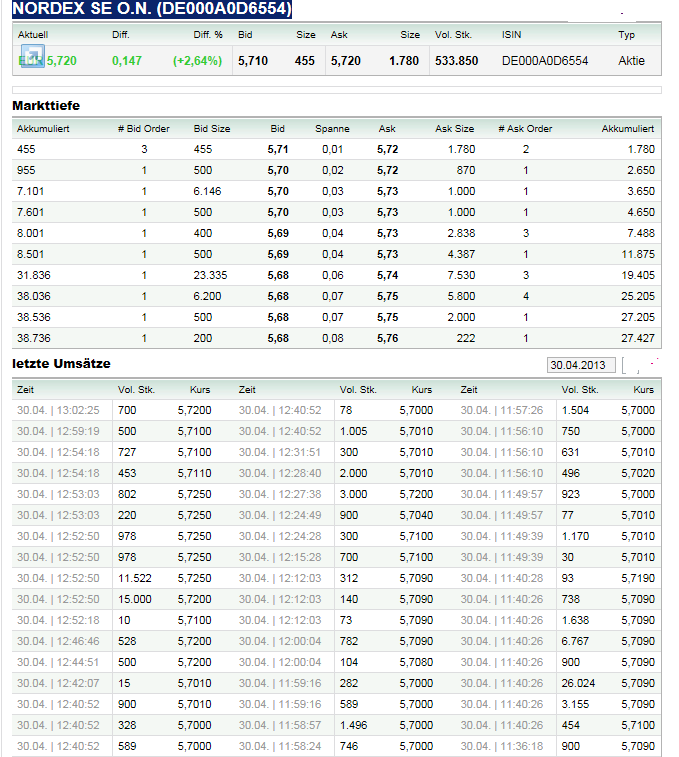Click trade volume 6.767 at 11:40:26
This screenshot has height=757, width=679.
(x=575, y=642)
